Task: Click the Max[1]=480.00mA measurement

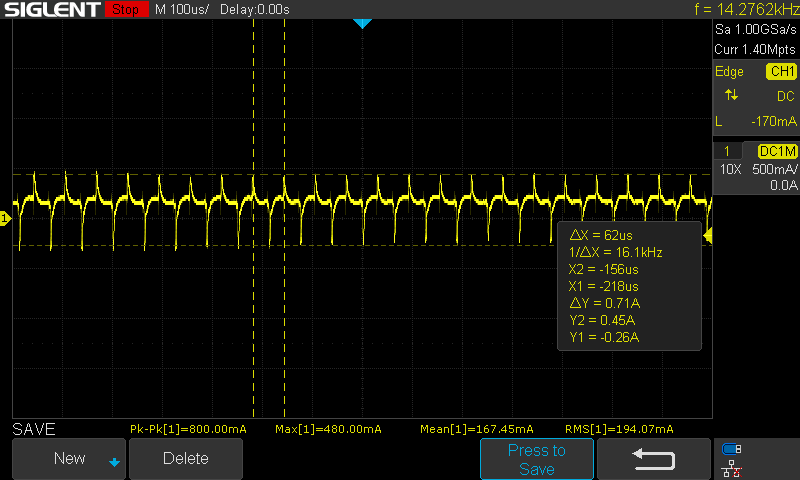Action: [328, 429]
